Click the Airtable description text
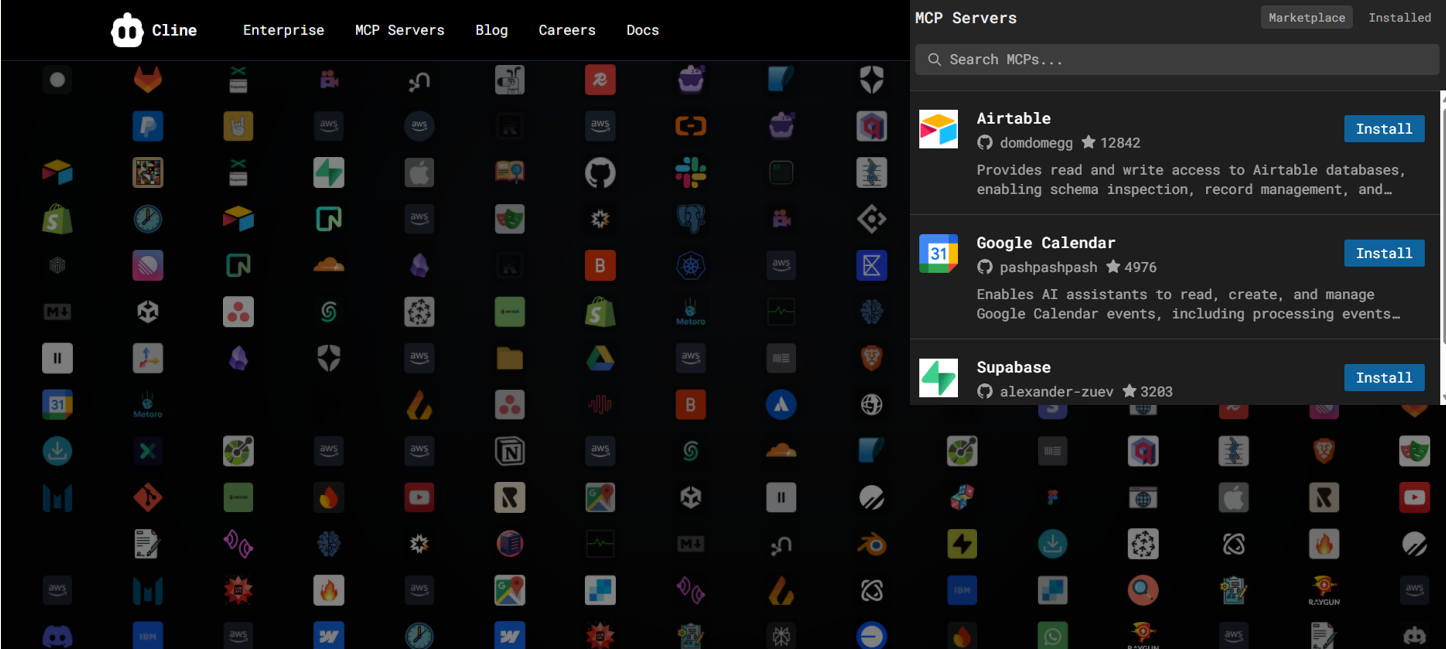Viewport: 1446px width, 649px height. tap(1189, 180)
